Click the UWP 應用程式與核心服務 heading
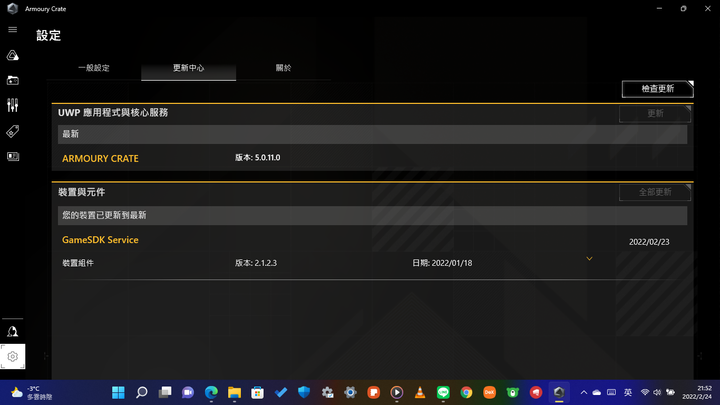Viewport: 720px width, 405px height. [x=113, y=112]
